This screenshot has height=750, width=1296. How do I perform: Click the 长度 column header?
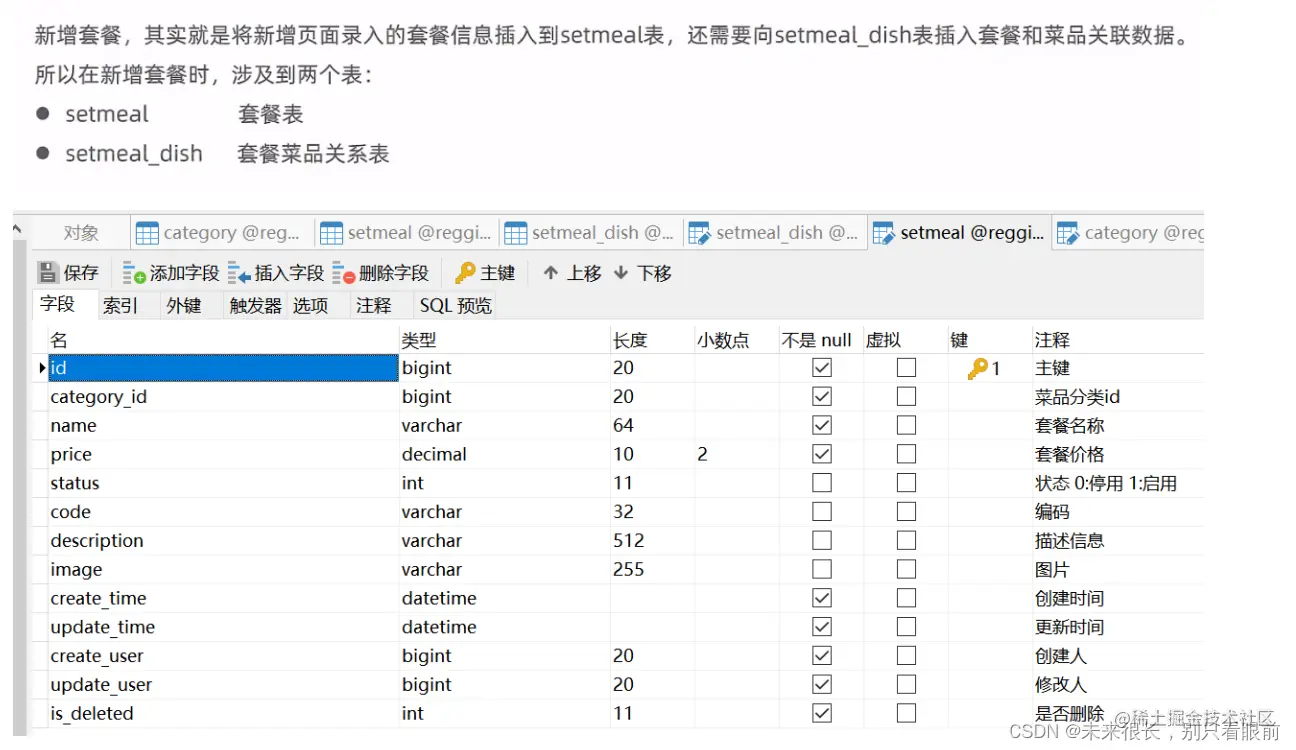click(652, 340)
